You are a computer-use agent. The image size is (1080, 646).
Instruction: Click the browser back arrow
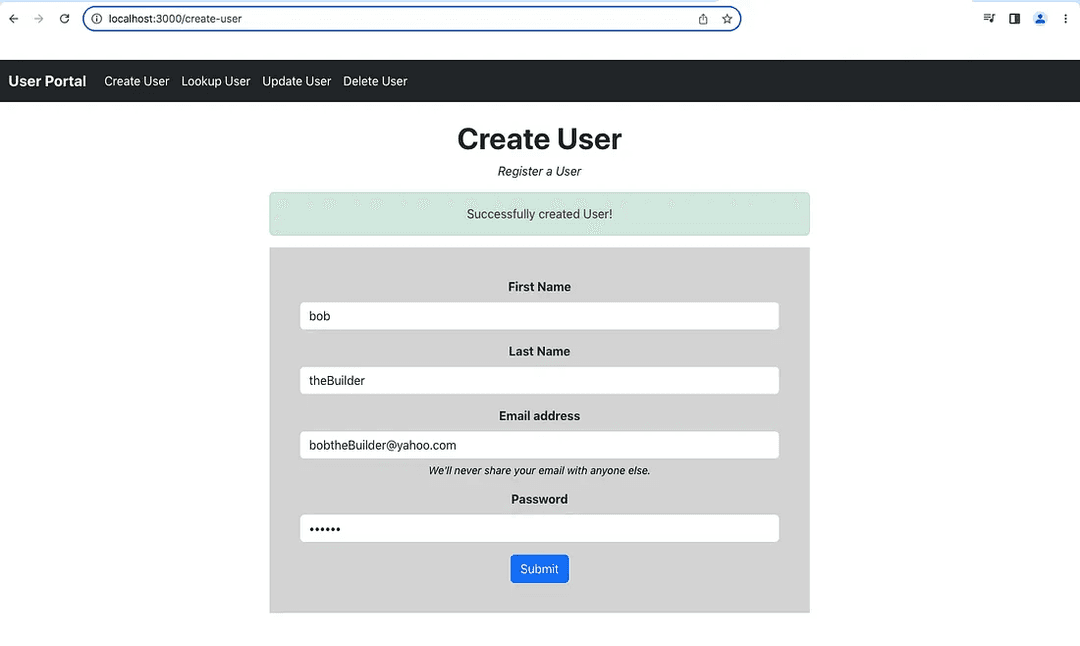tap(14, 19)
